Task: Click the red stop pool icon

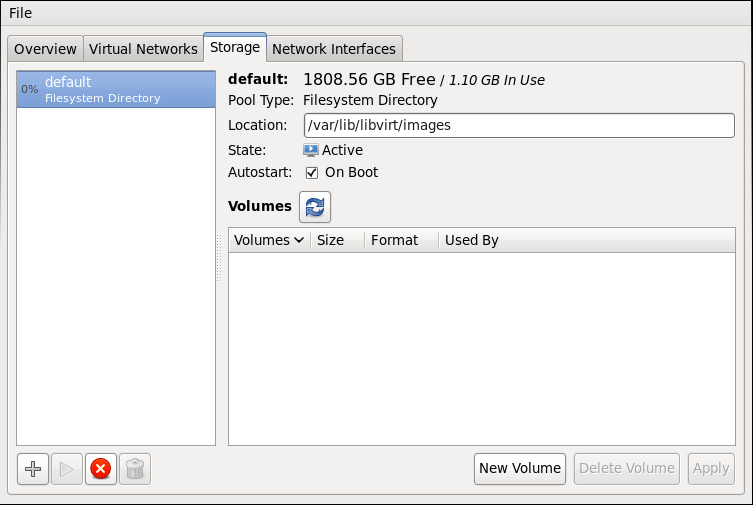Action: click(x=100, y=469)
